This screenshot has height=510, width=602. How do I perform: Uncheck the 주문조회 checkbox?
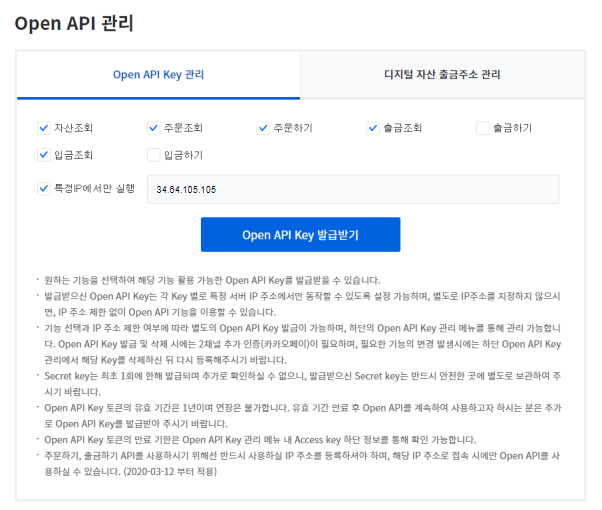coord(153,128)
